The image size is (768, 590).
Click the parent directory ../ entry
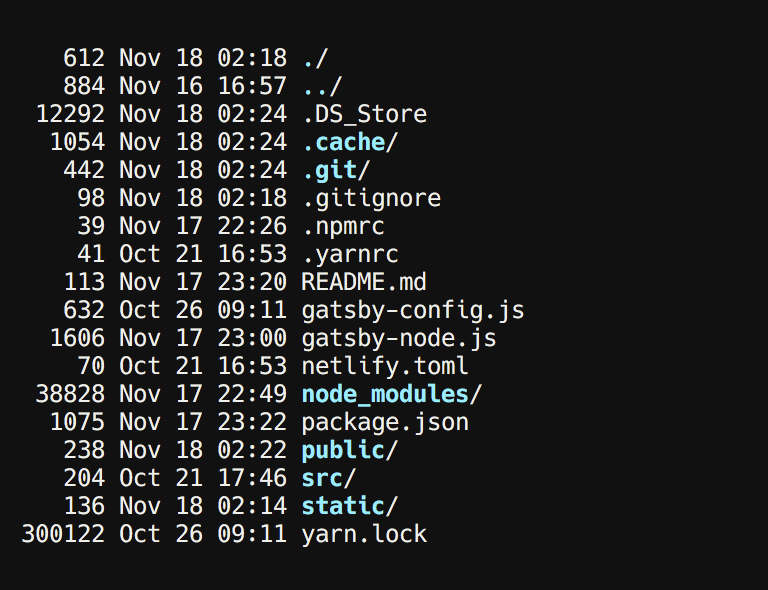[x=322, y=87]
